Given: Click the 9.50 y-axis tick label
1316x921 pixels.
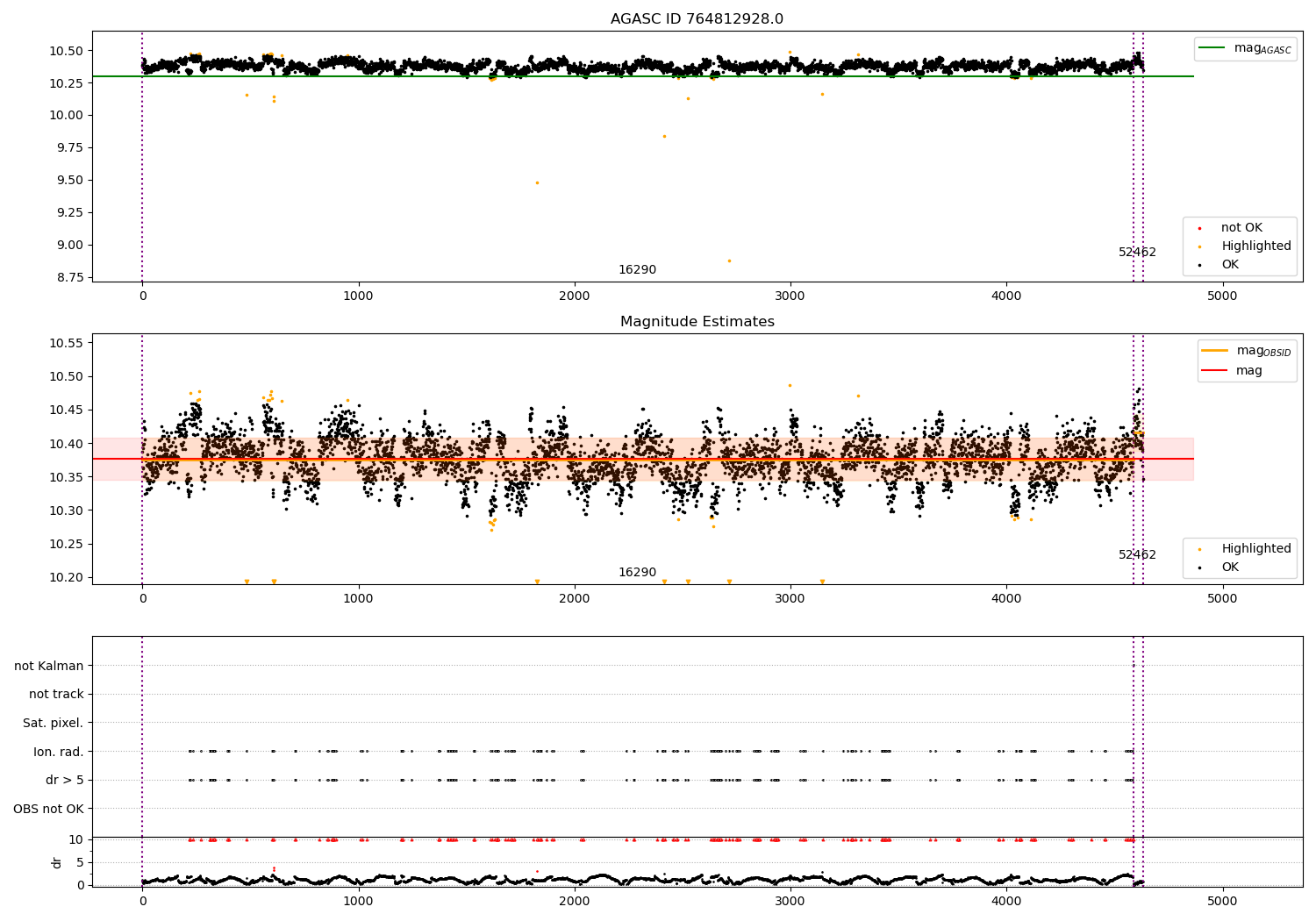Looking at the screenshot, I should (69, 180).
